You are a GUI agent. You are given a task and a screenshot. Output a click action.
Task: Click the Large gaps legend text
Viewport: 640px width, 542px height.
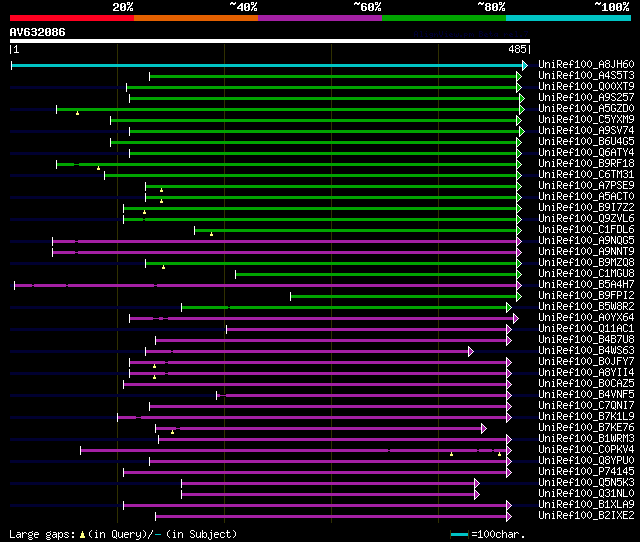pos(42,534)
